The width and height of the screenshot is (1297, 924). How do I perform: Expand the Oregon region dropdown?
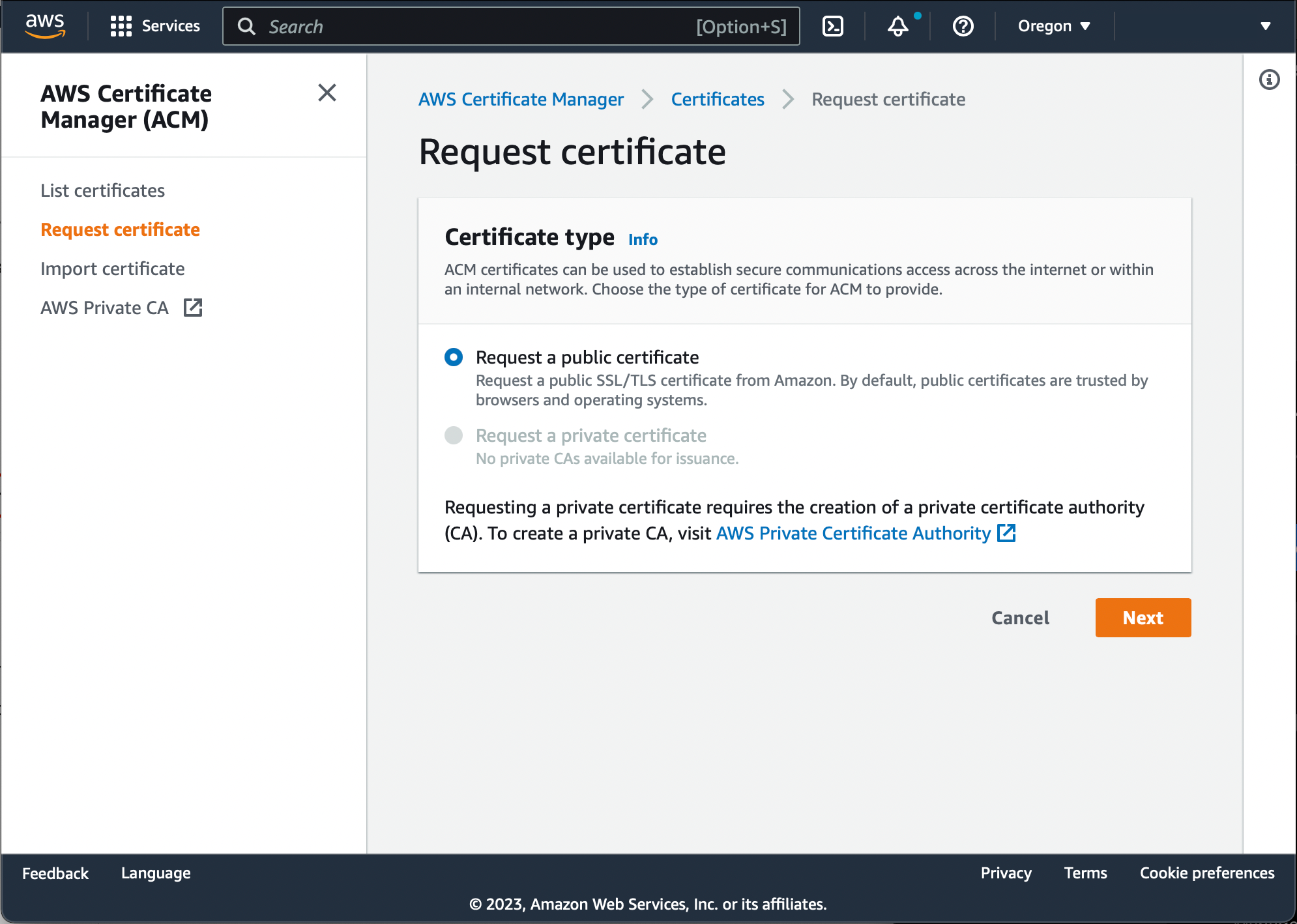[1054, 26]
